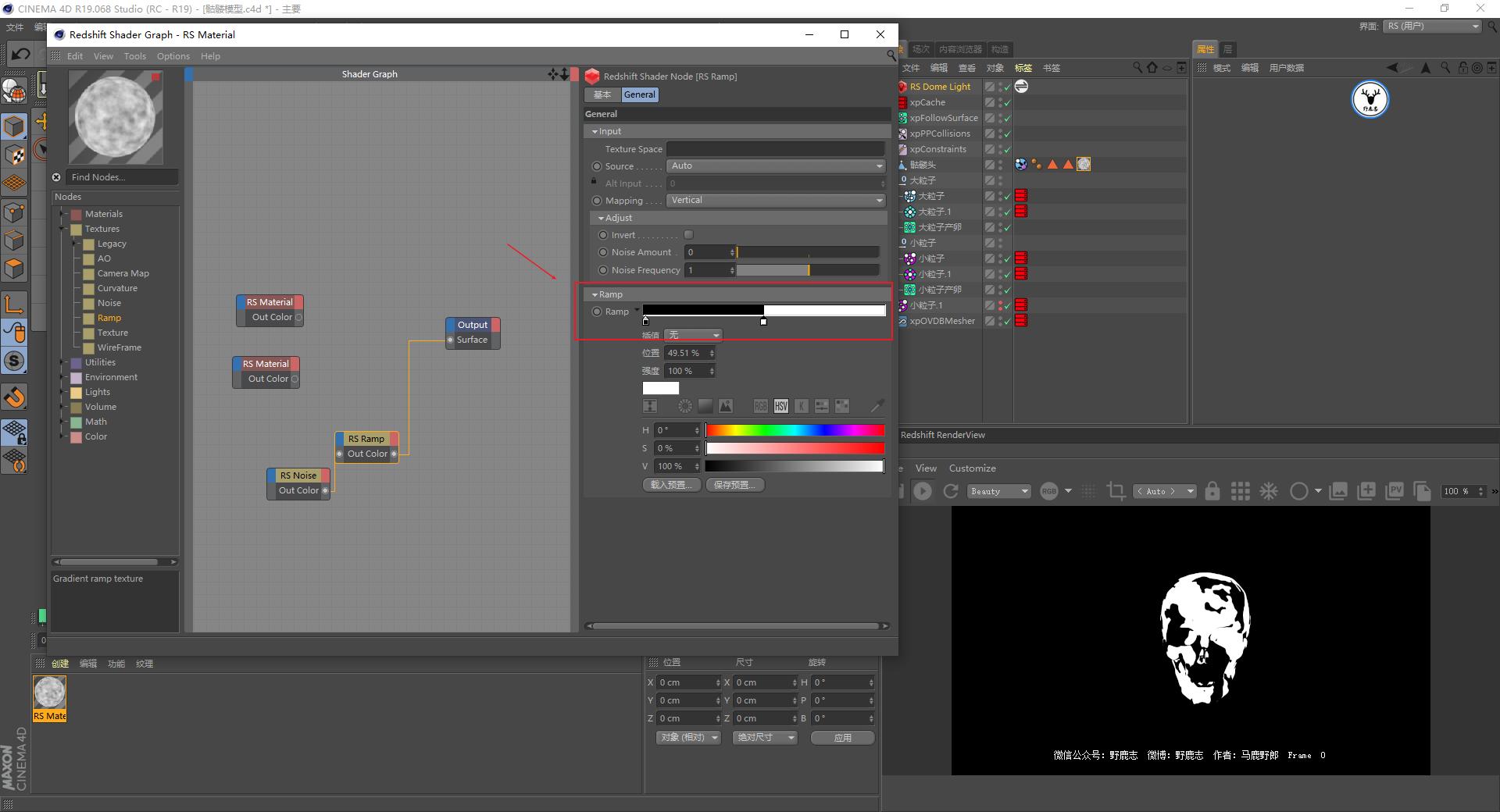Click the 应用 apply button
The height and width of the screenshot is (812, 1500).
(842, 738)
